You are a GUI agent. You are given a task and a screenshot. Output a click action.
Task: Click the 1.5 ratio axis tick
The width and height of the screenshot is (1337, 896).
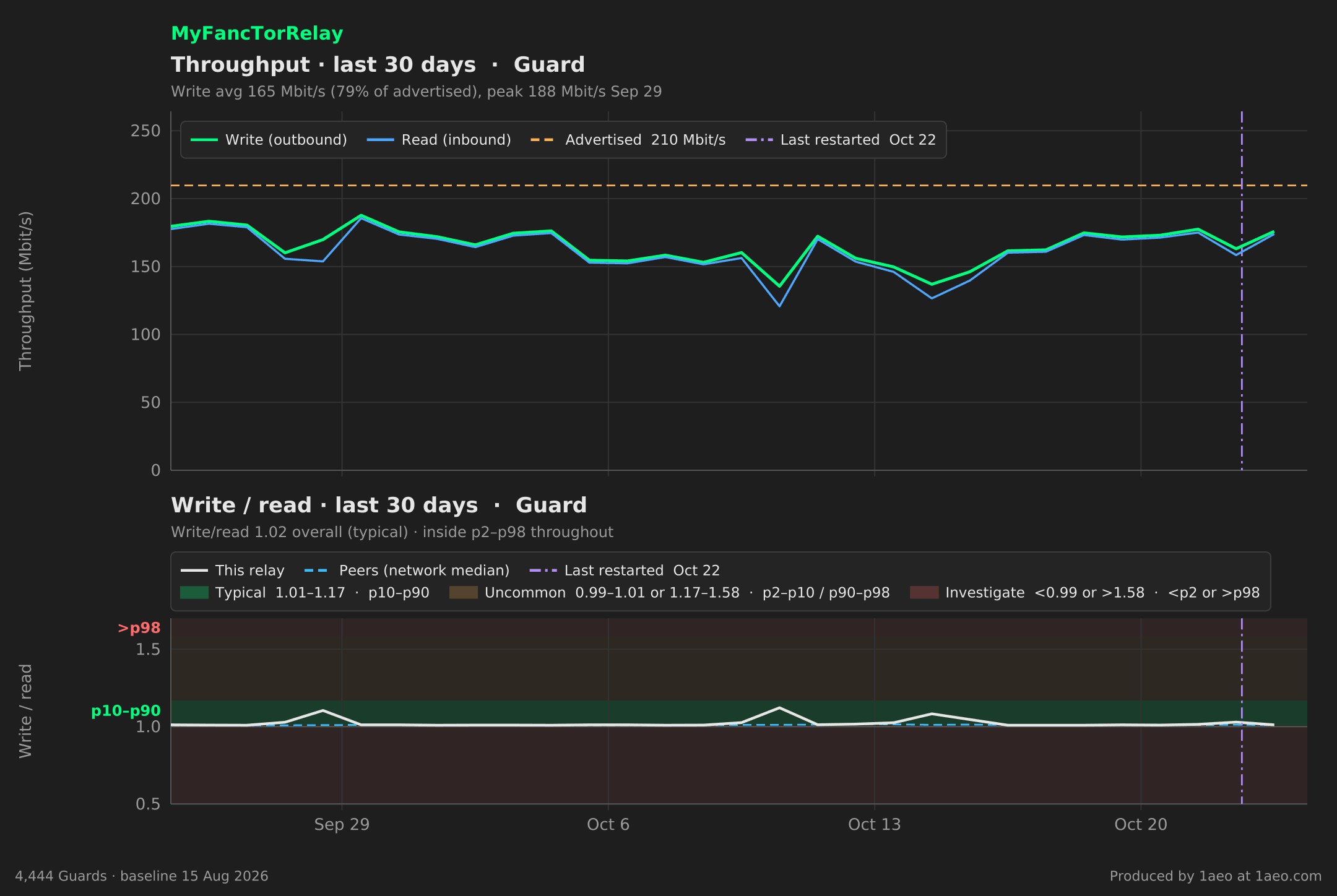point(148,650)
